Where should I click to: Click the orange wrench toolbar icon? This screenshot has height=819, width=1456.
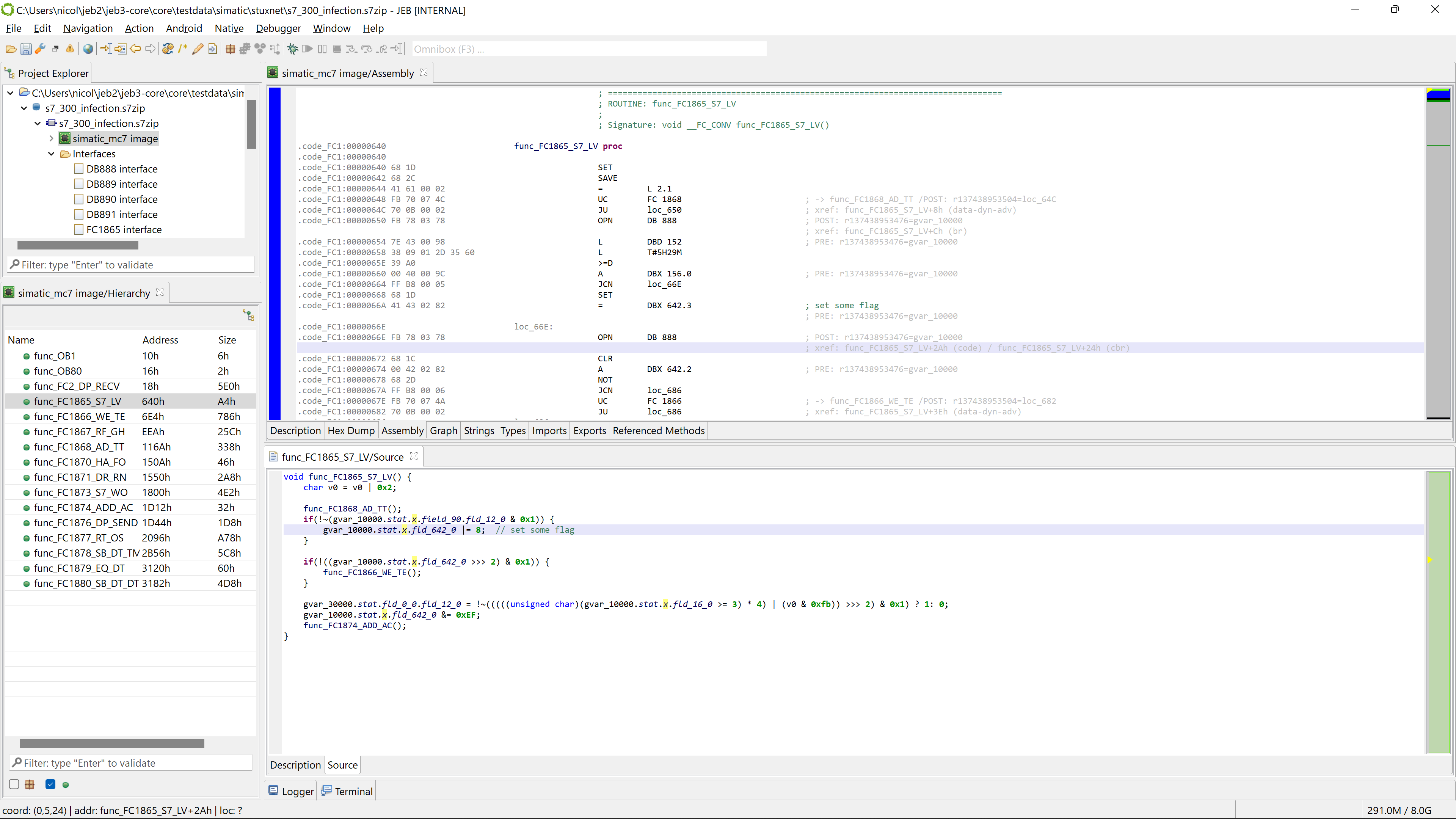pyautogui.click(x=40, y=49)
